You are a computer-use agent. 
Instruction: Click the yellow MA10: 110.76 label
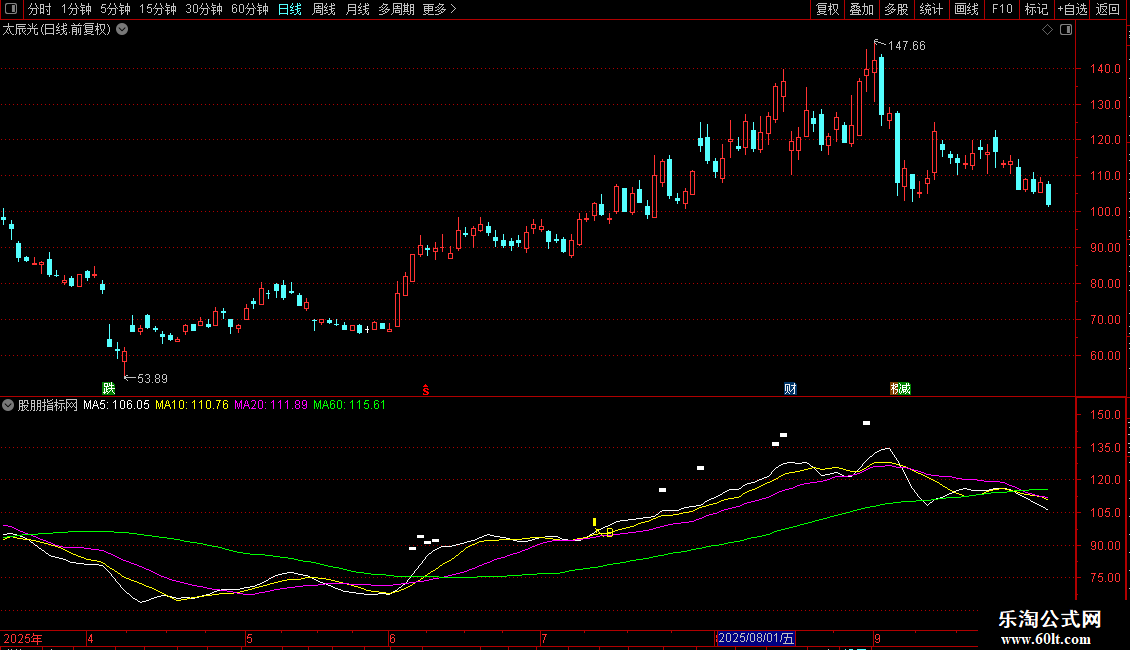click(192, 405)
